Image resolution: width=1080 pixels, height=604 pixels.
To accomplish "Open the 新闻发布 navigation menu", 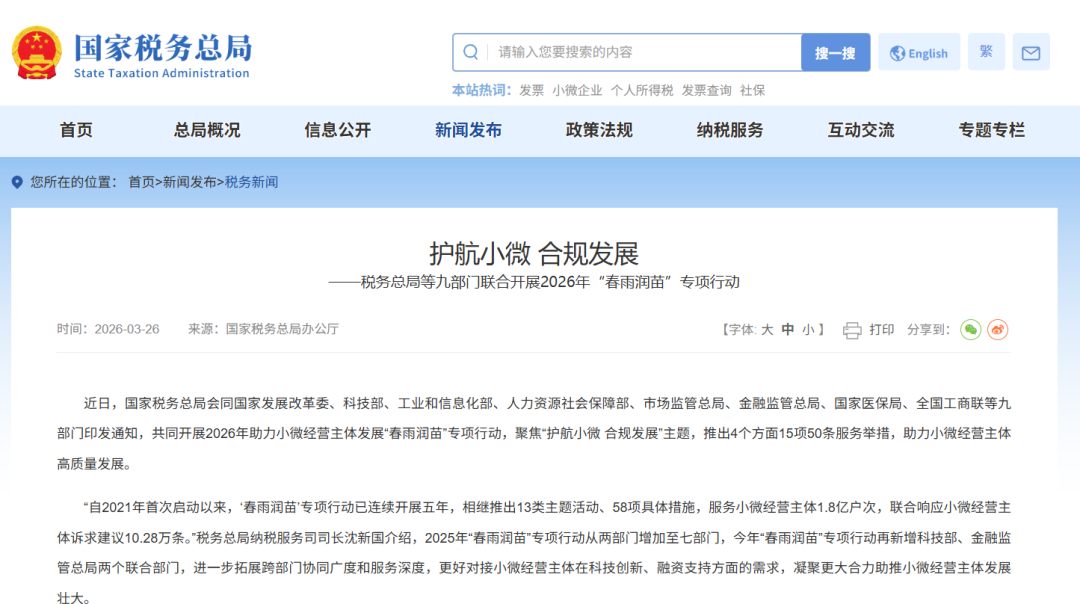I will [x=468, y=130].
